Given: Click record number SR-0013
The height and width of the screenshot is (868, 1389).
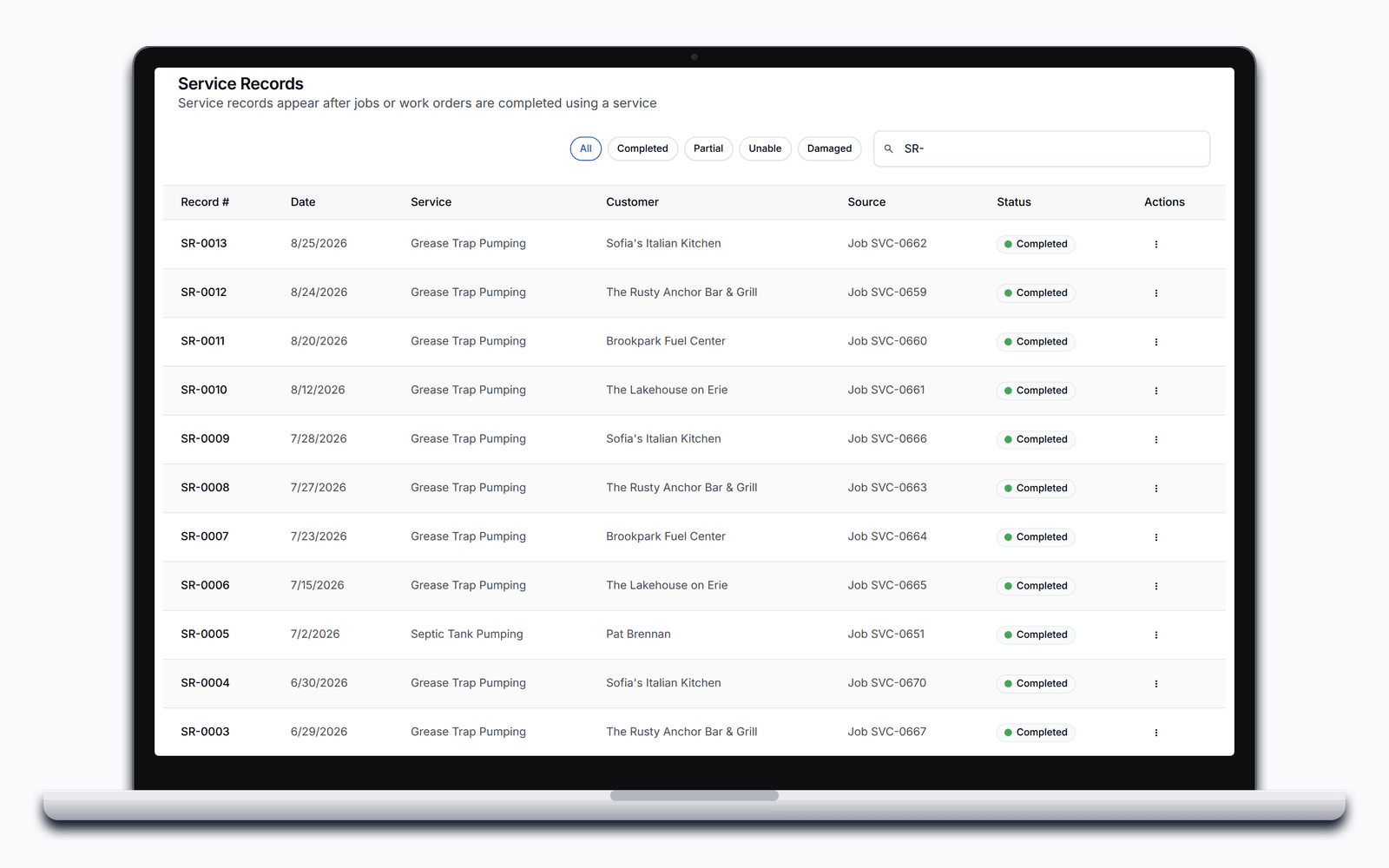Looking at the screenshot, I should pyautogui.click(x=204, y=244).
